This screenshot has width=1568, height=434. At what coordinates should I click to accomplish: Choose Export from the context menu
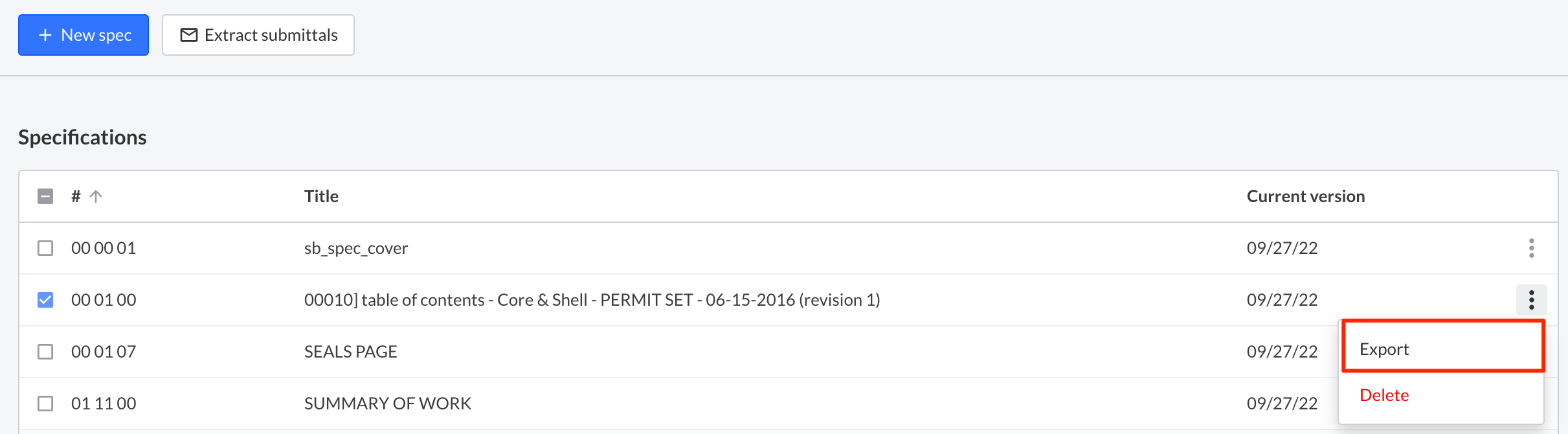click(1384, 349)
